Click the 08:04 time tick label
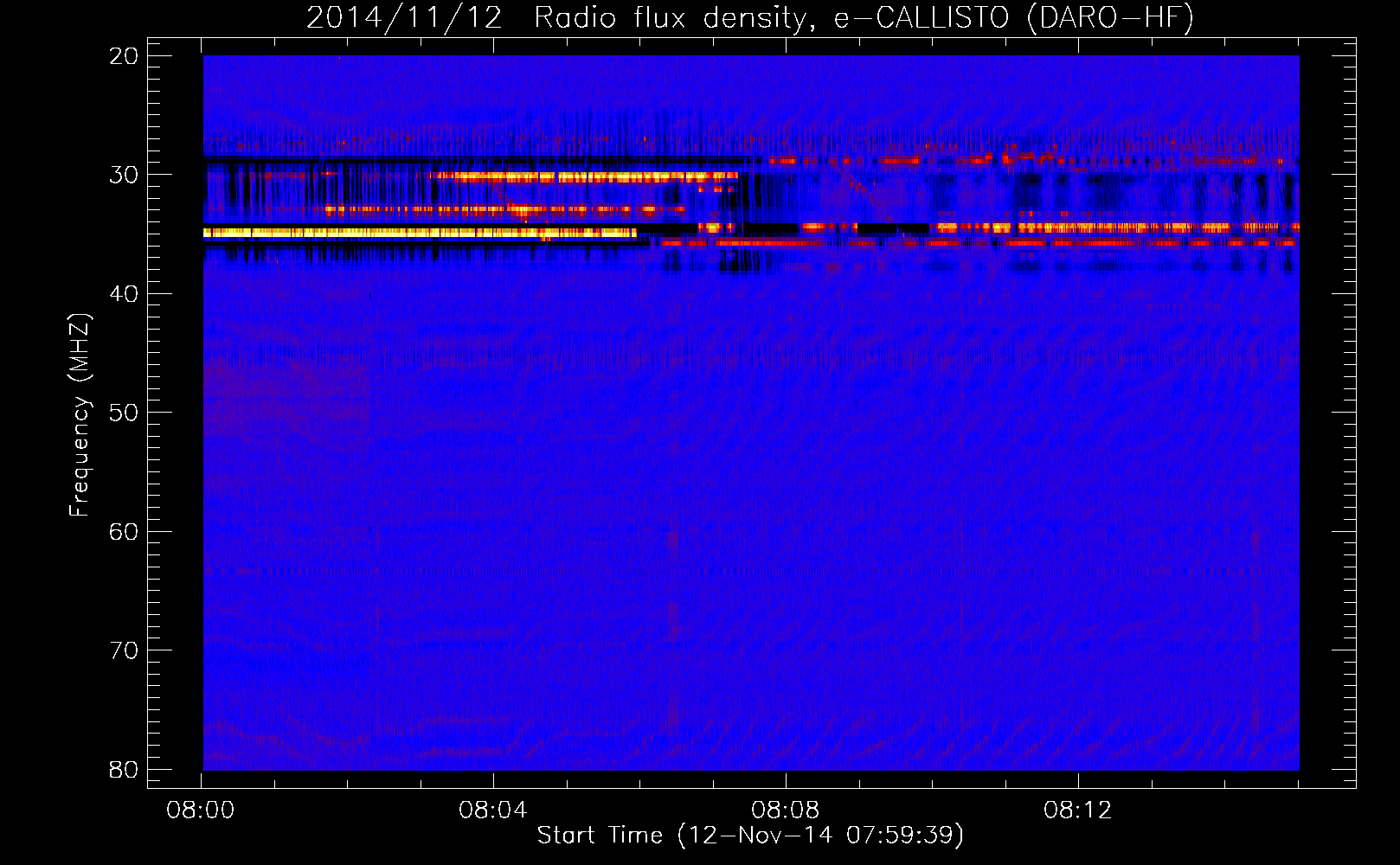The image size is (1400, 865). click(493, 811)
